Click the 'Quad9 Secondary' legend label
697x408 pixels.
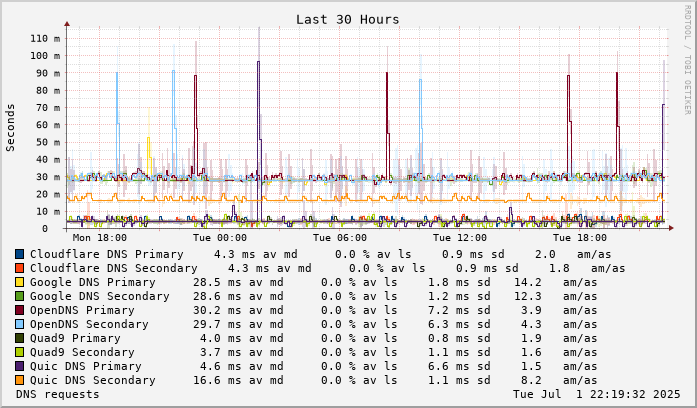point(82,352)
